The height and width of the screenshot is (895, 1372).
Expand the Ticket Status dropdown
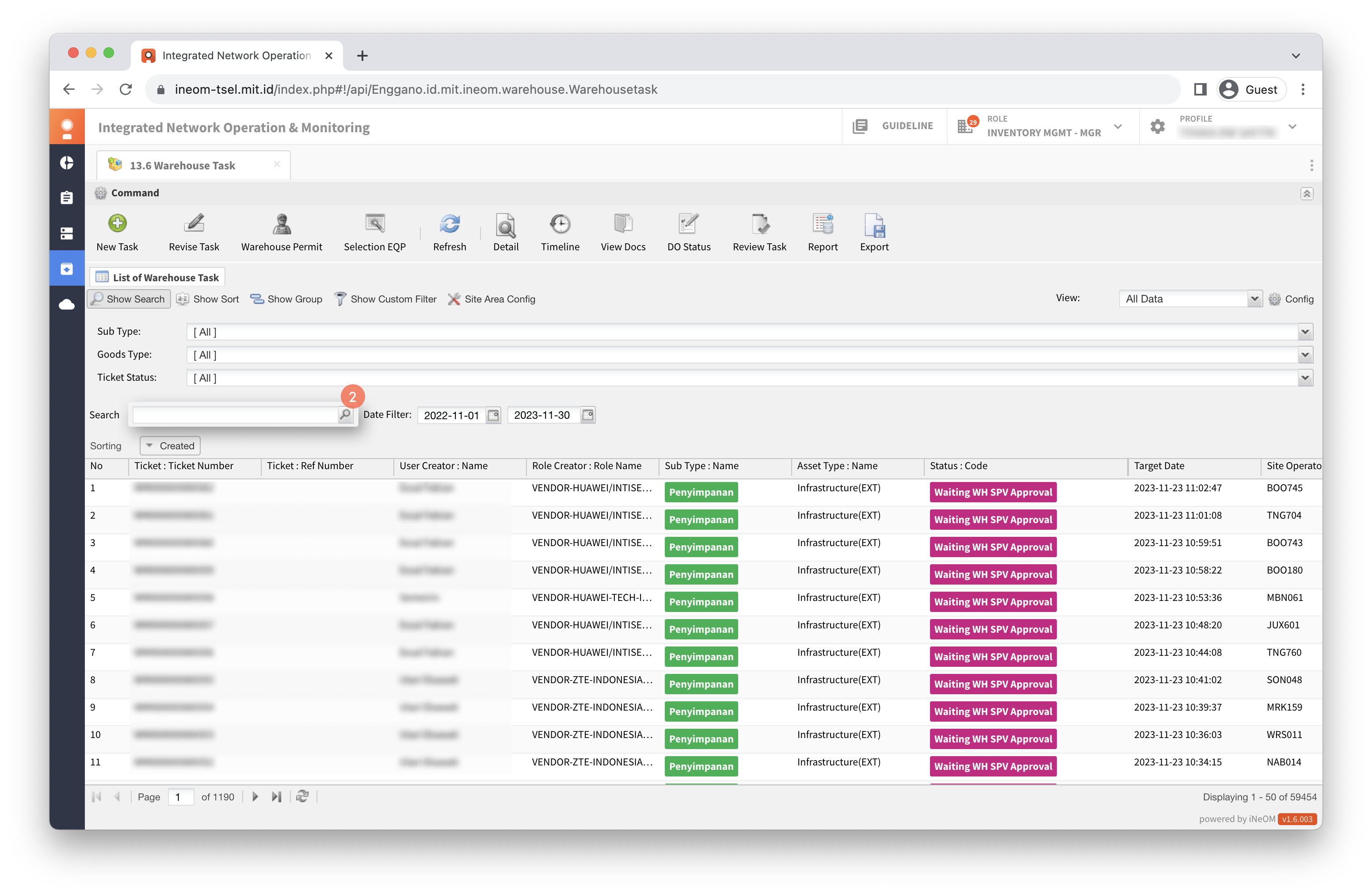pos(1305,379)
